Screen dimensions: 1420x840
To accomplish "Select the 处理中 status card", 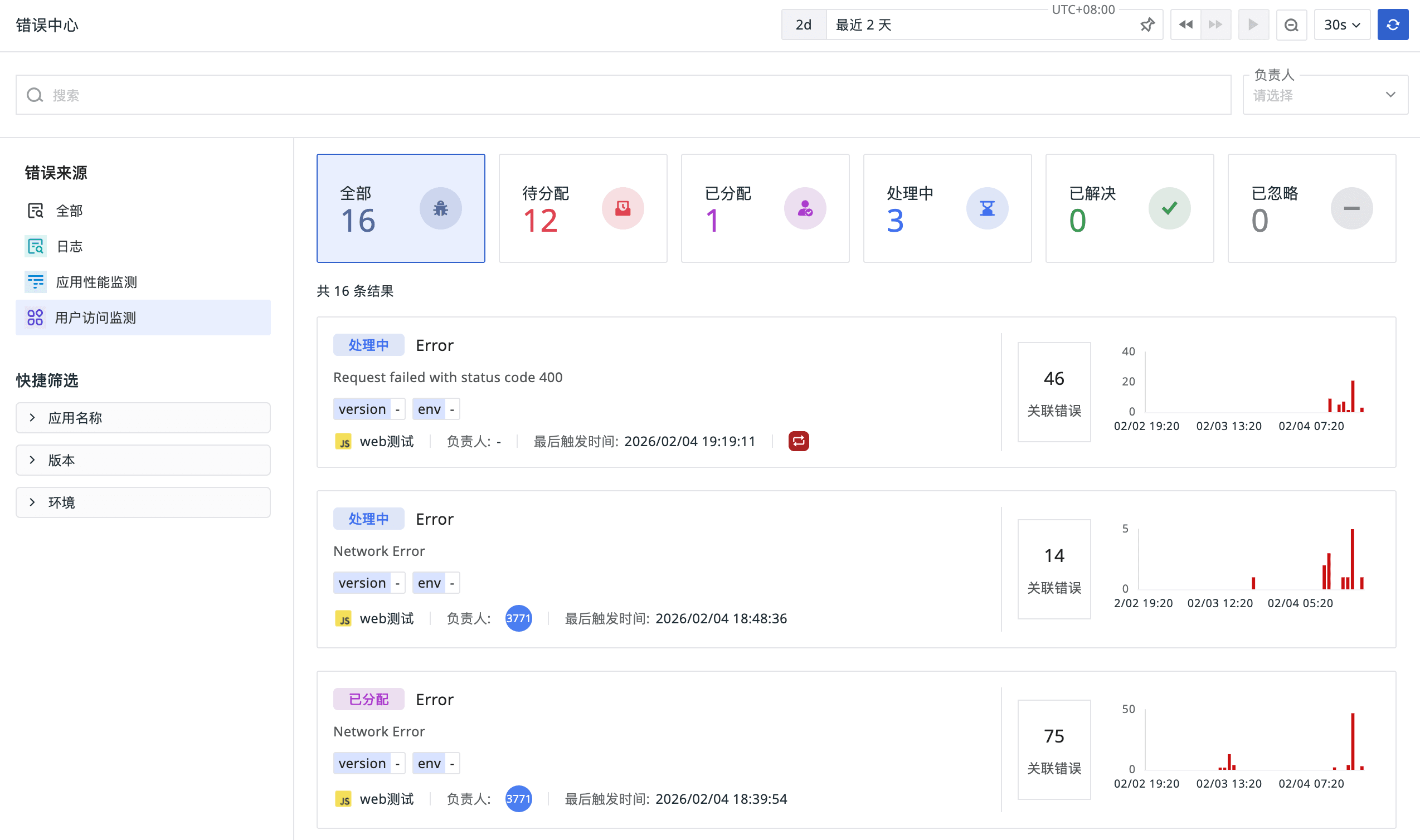I will pos(947,208).
